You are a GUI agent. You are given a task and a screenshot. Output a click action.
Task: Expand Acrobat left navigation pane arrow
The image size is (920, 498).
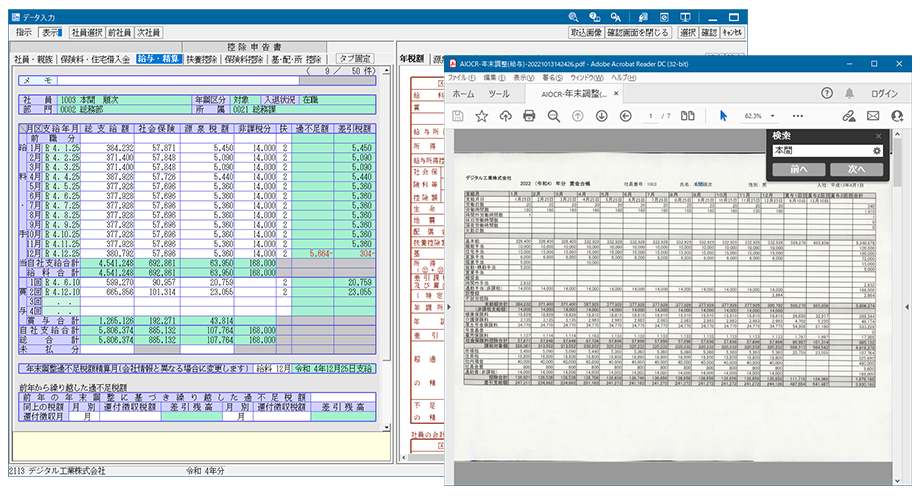click(449, 307)
